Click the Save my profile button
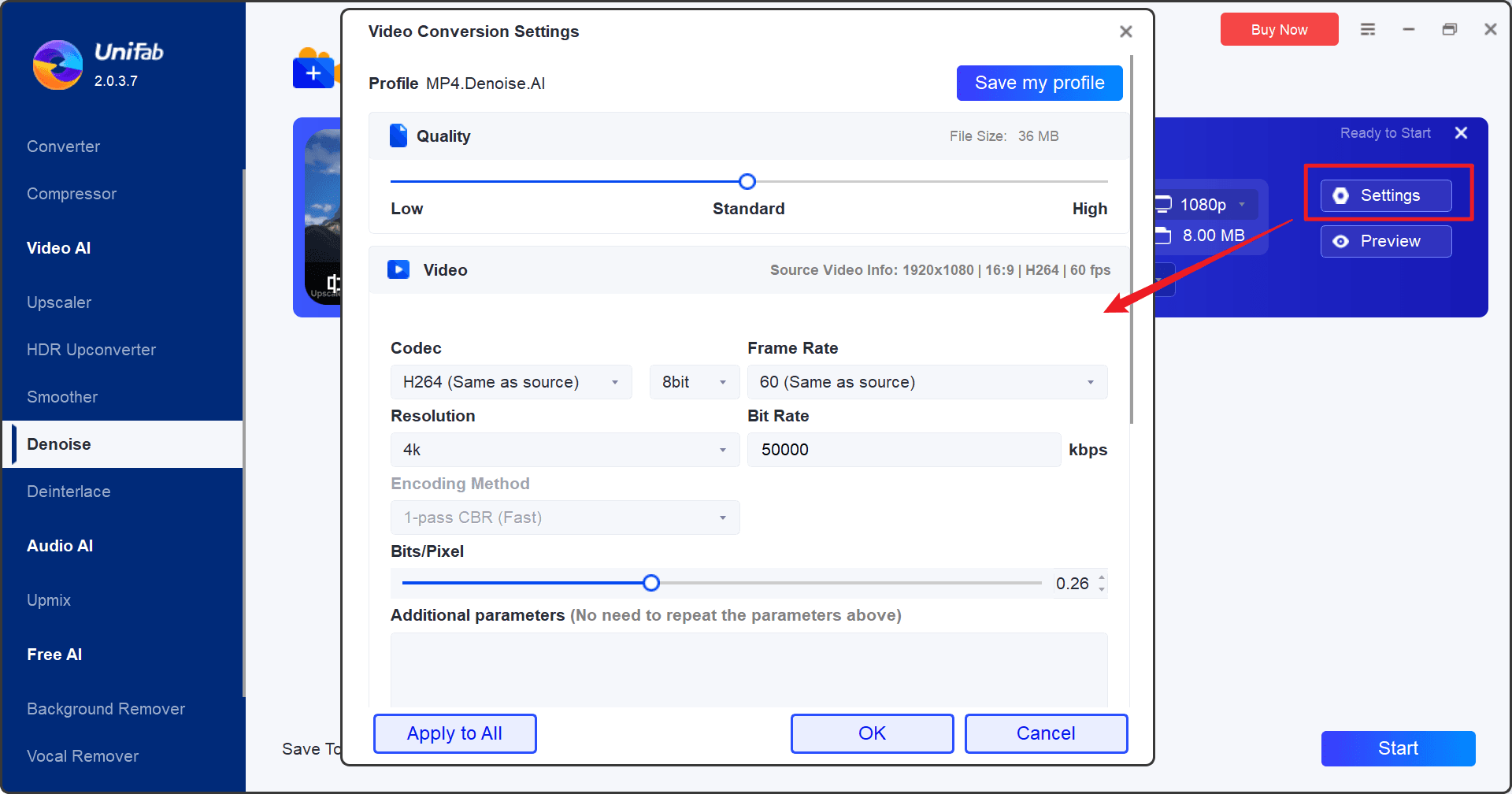Viewport: 1512px width, 794px height. coord(1039,83)
